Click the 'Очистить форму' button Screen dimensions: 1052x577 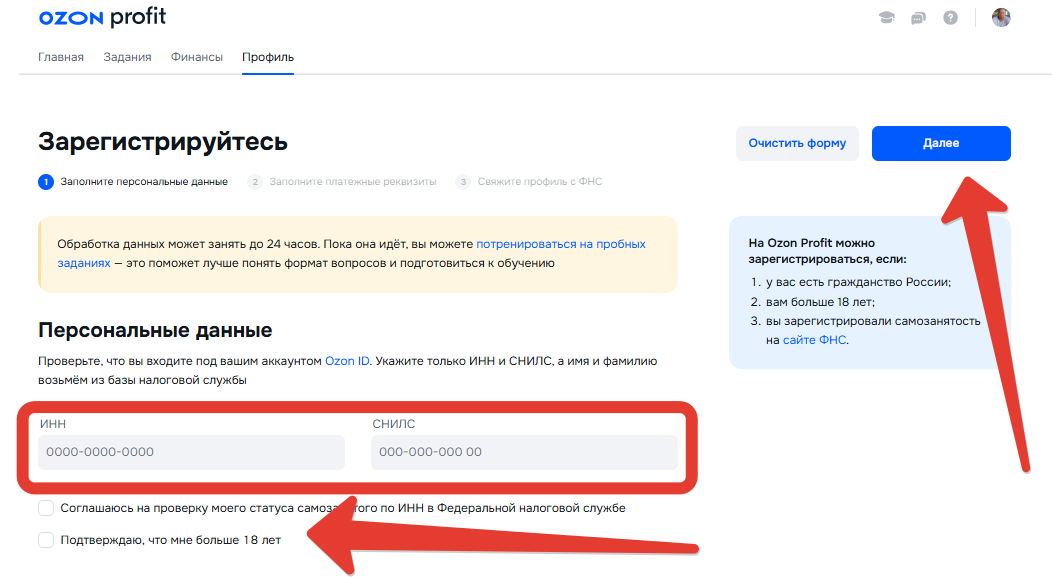797,143
